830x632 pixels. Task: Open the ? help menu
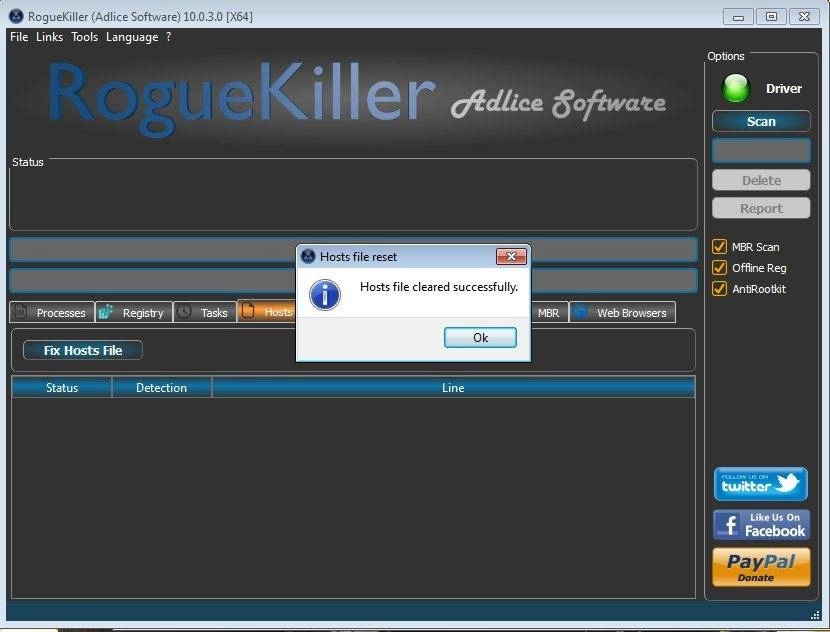(x=168, y=37)
